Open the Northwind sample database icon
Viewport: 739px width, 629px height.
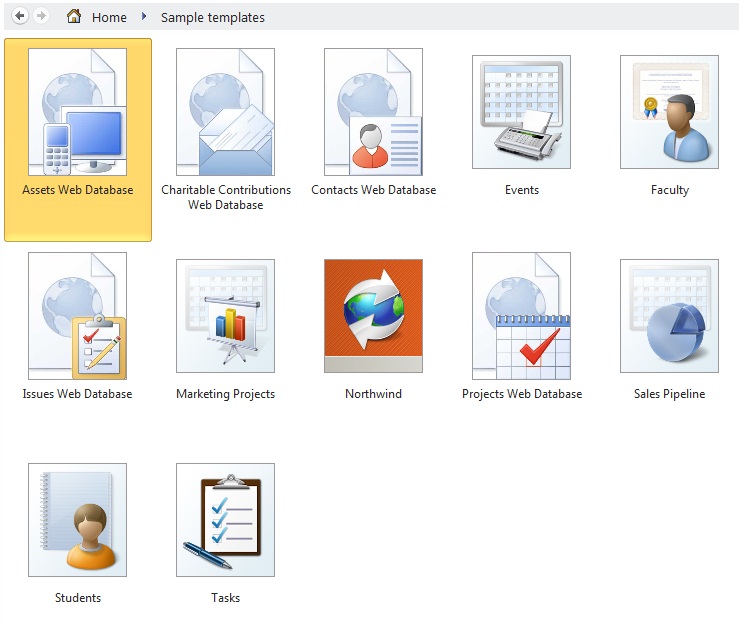(374, 315)
